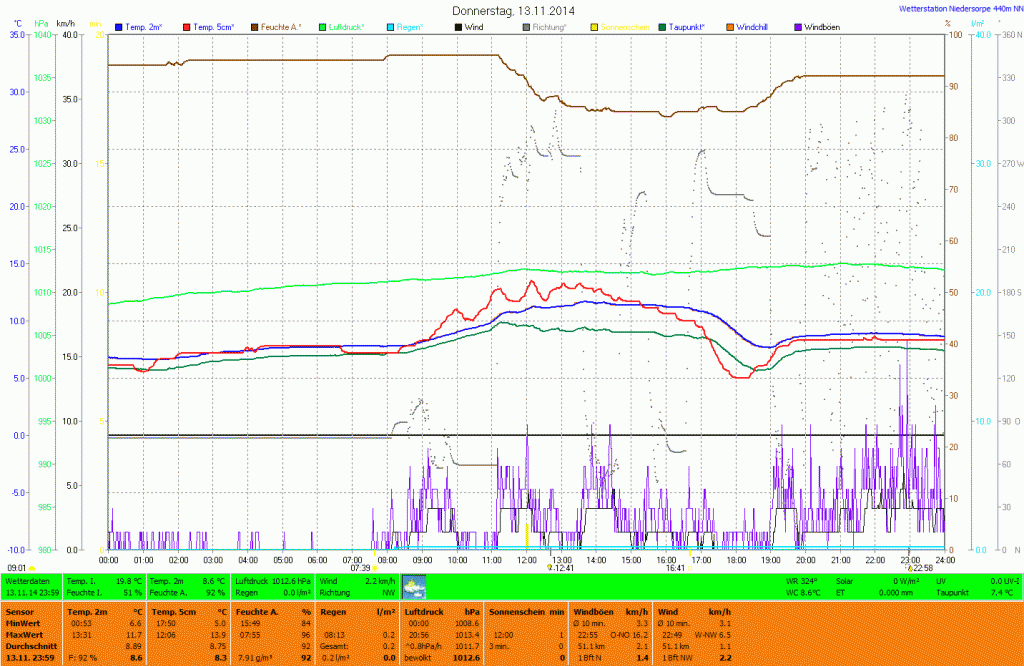Click the chart title Donnerstag, 13.11.2014
The image size is (1024, 666).
(x=512, y=10)
